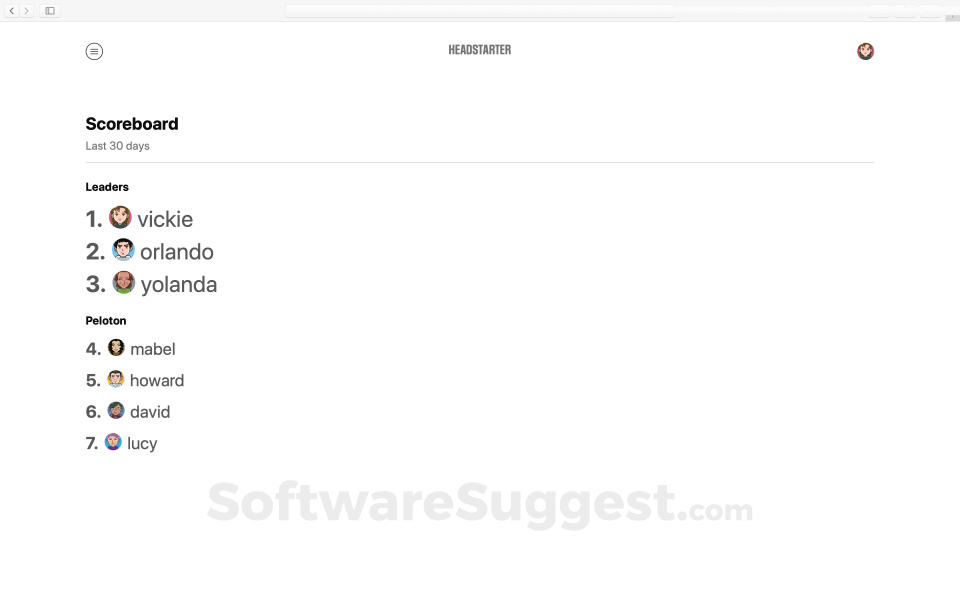Click the HEADSTARTER logo
Viewport: 960px width, 600px height.
pos(480,50)
